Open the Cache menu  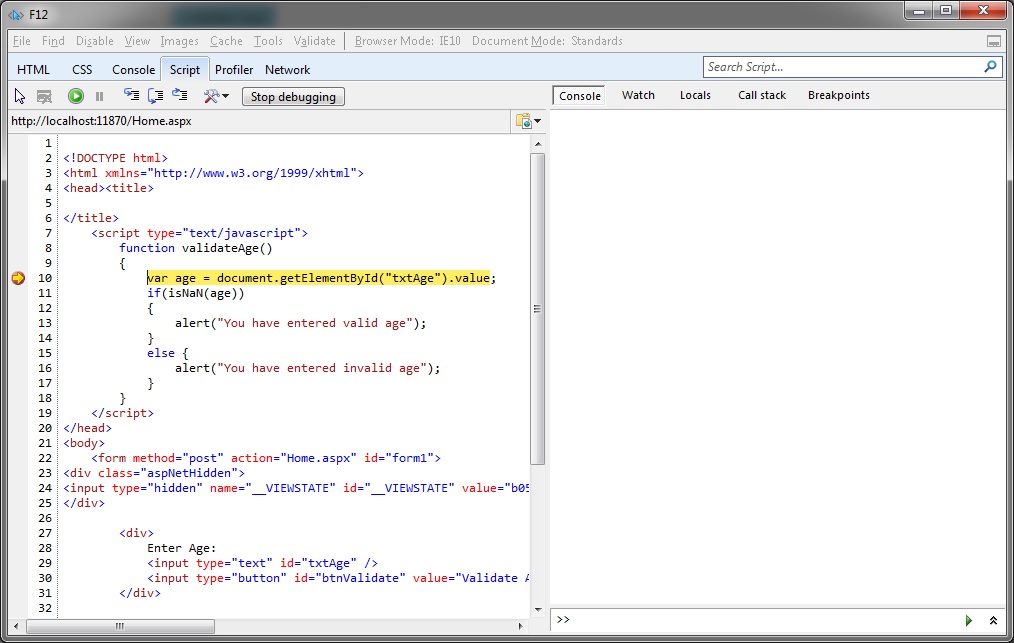pos(226,41)
